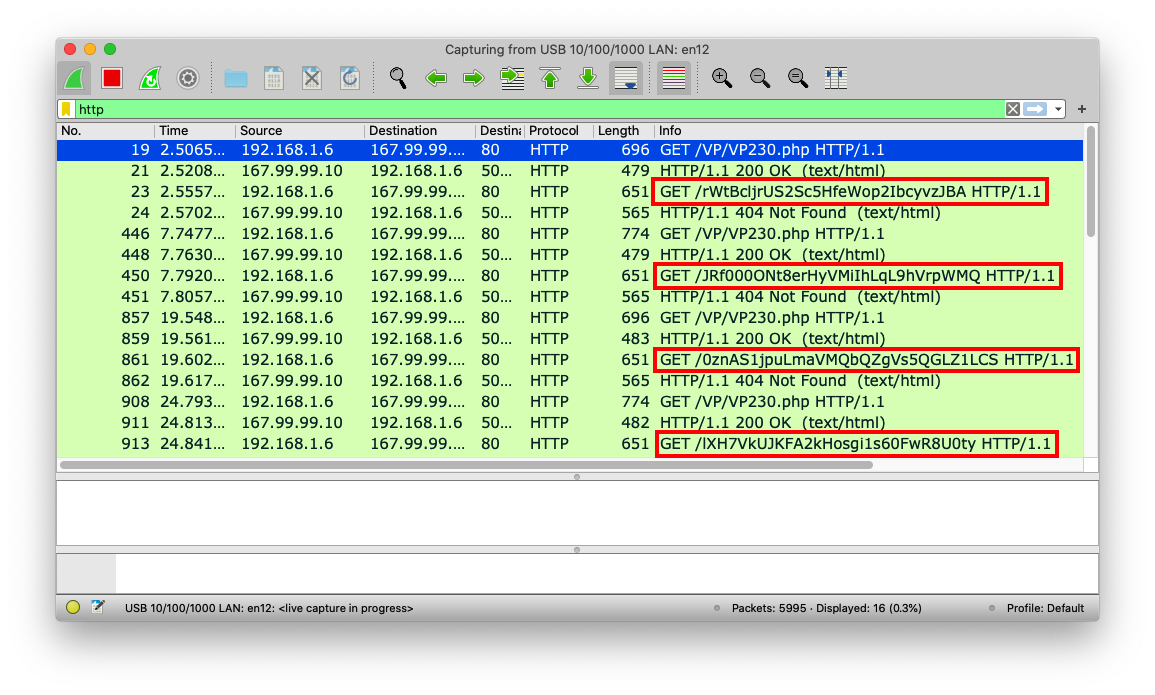
Task: Open expert information from status bar circle
Action: tap(73, 607)
